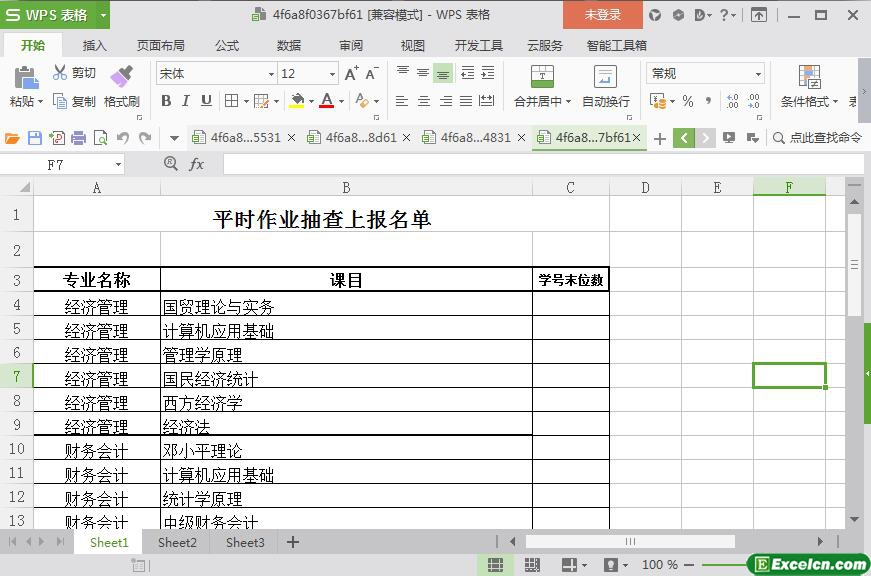Open the font name dropdown showing 宋体

pos(217,73)
